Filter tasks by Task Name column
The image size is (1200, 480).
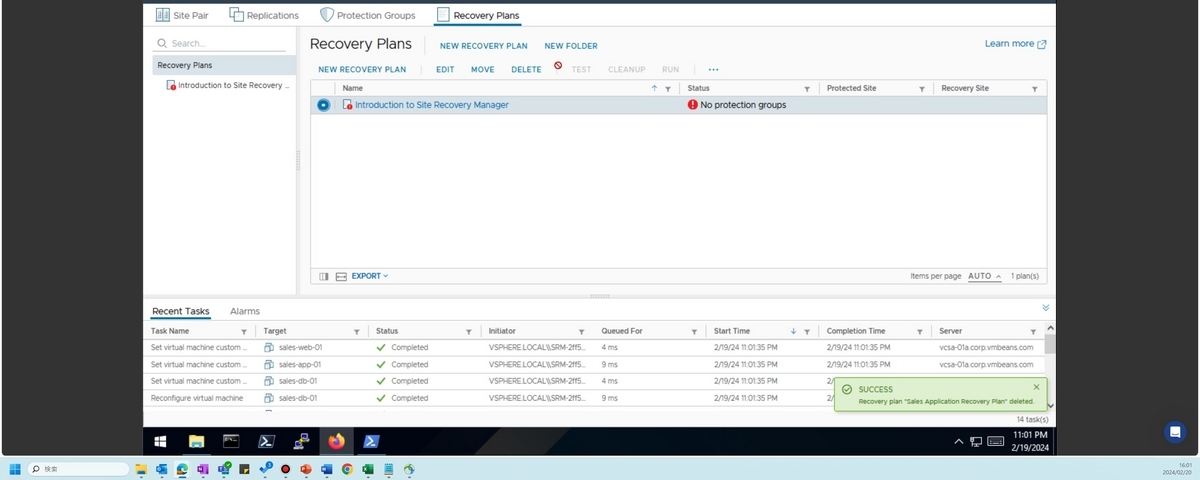point(244,331)
